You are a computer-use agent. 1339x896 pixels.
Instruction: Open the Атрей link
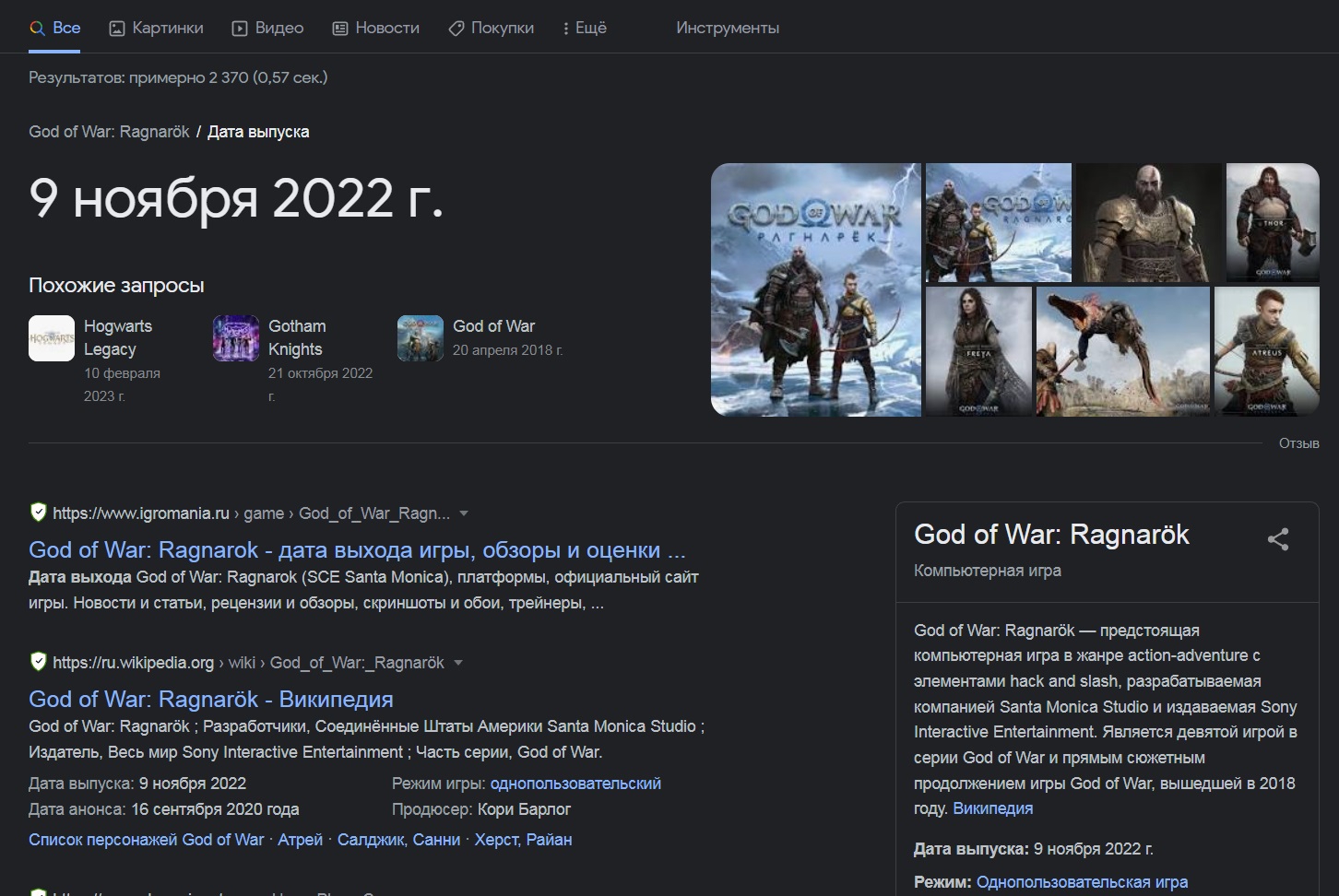[301, 840]
